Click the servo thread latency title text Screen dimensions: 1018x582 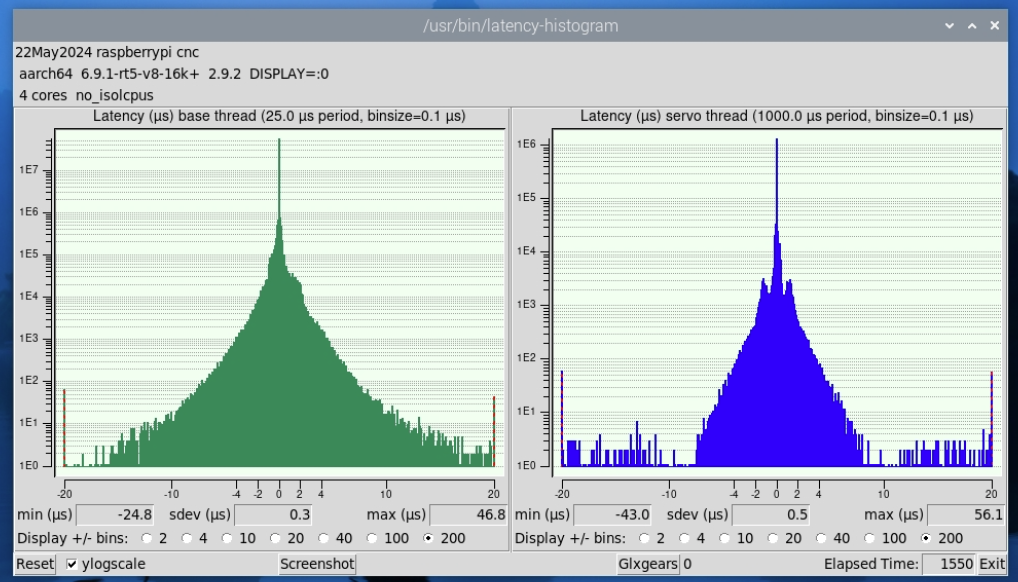[776, 116]
